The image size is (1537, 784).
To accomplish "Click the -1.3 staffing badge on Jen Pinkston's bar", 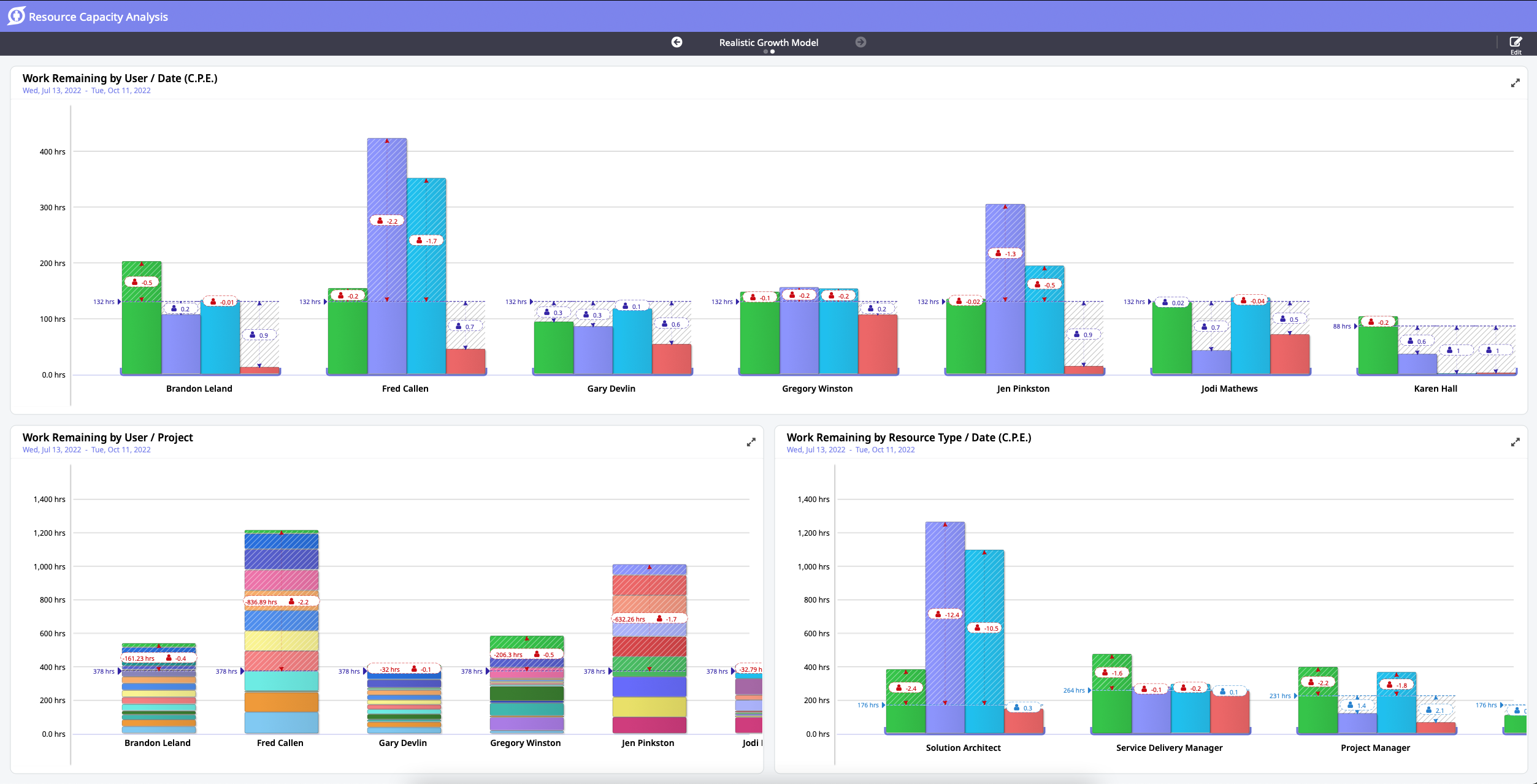I will (1005, 253).
